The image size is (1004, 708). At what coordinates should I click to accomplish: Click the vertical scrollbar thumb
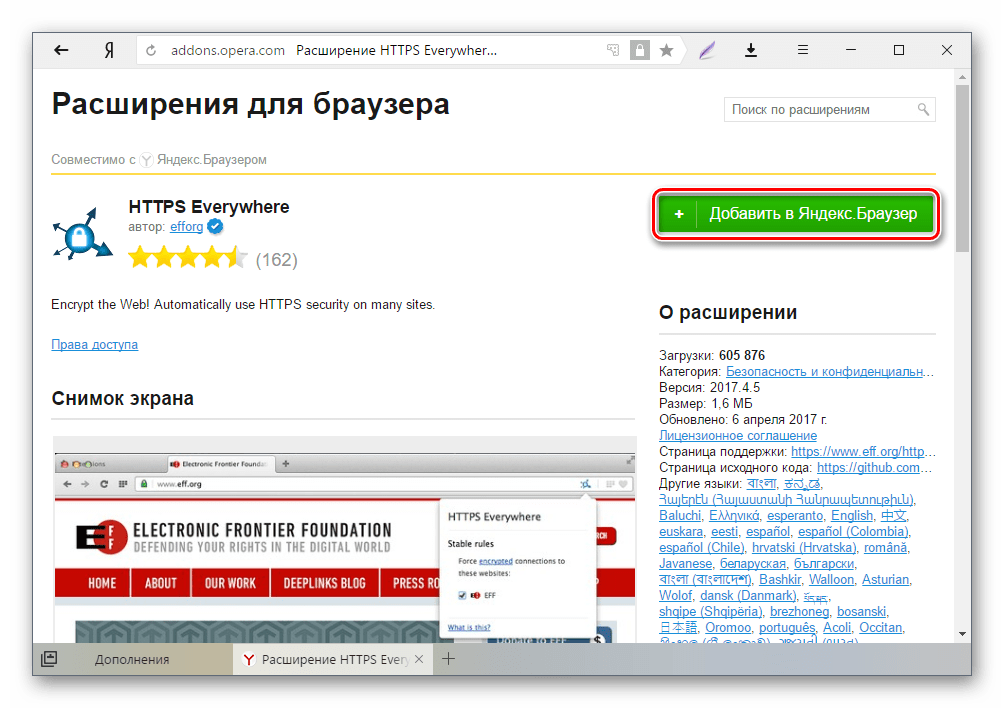[962, 168]
